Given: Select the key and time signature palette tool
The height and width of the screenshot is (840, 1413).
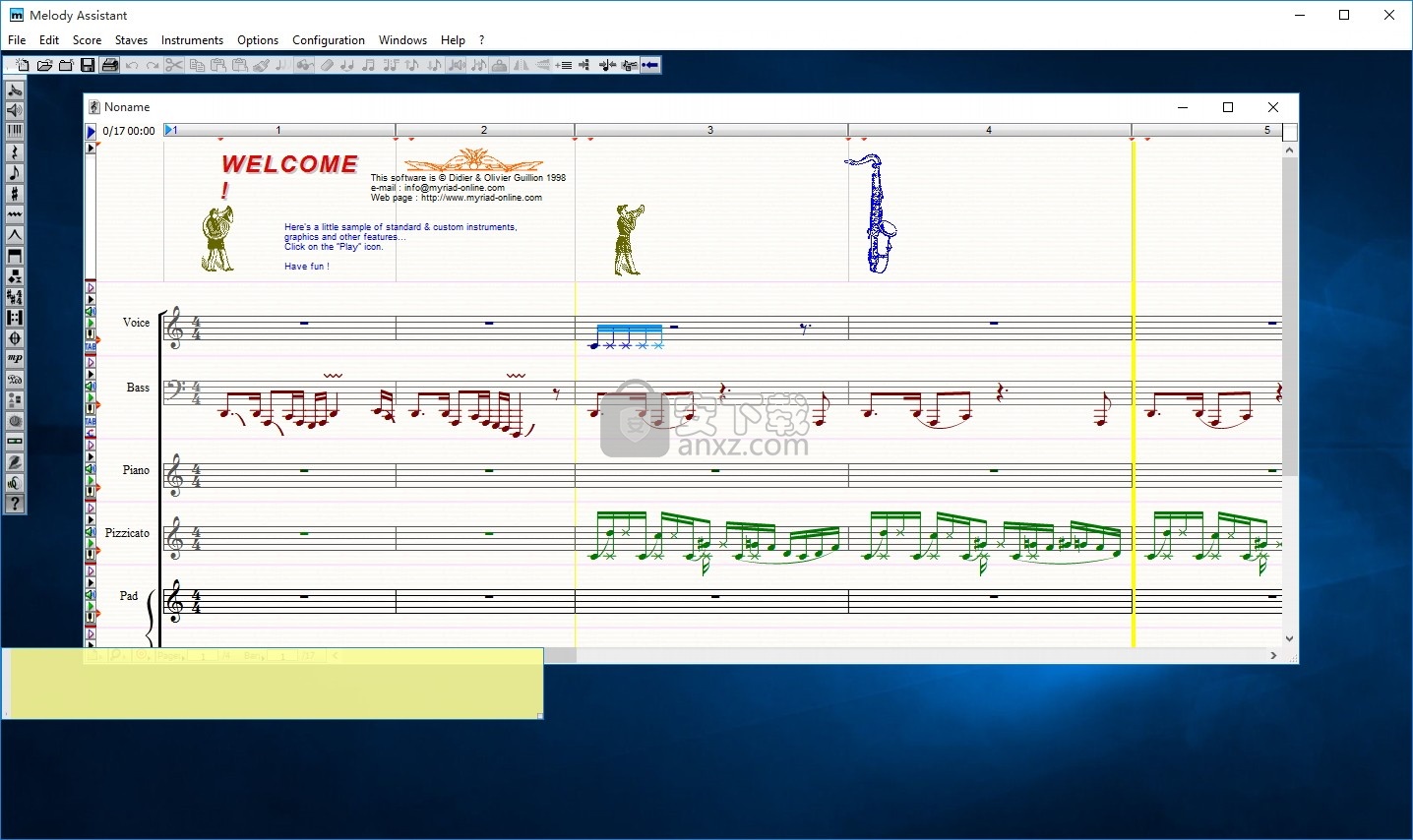Looking at the screenshot, I should coord(15,296).
